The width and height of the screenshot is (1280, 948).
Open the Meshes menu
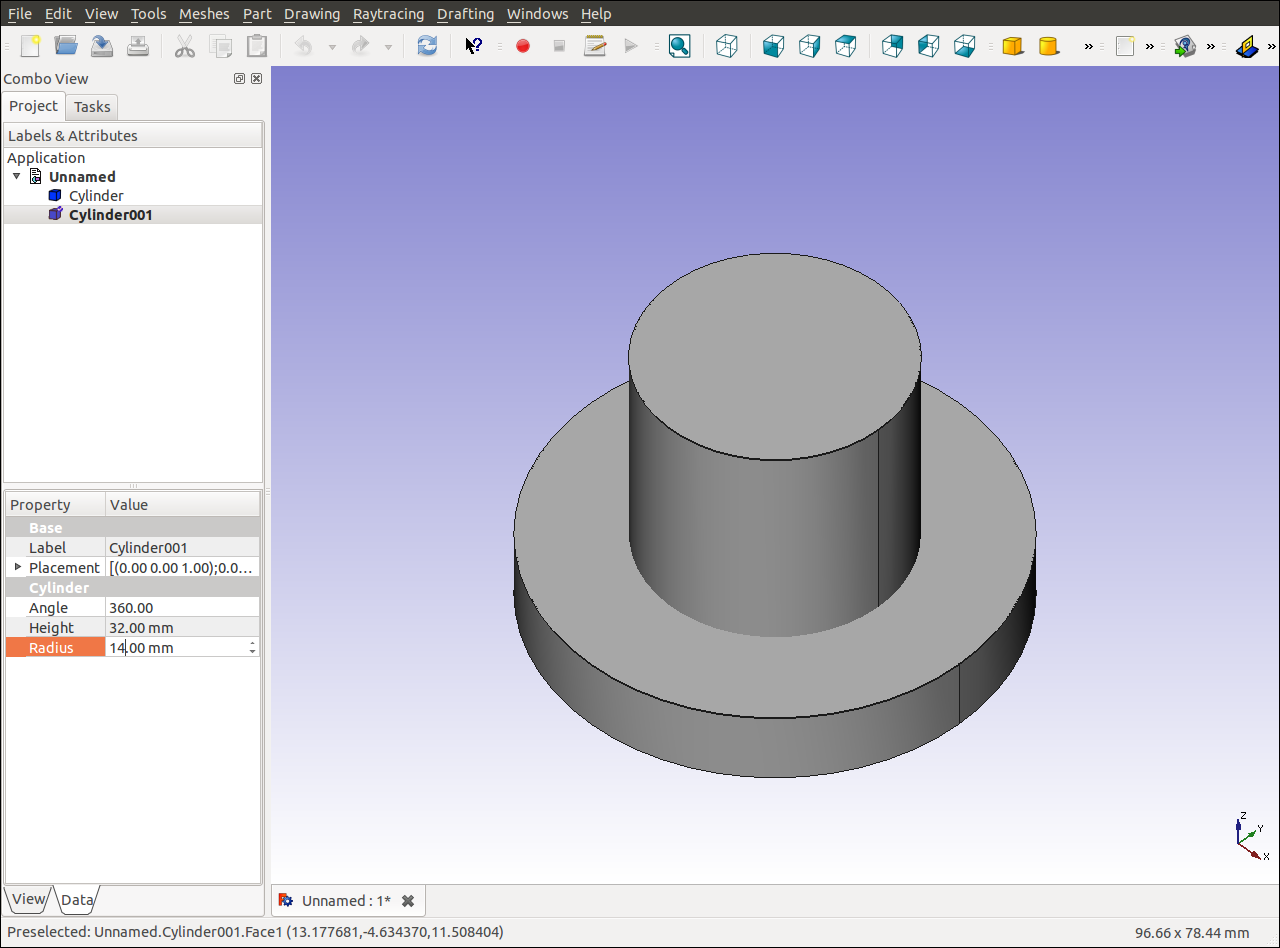click(204, 14)
